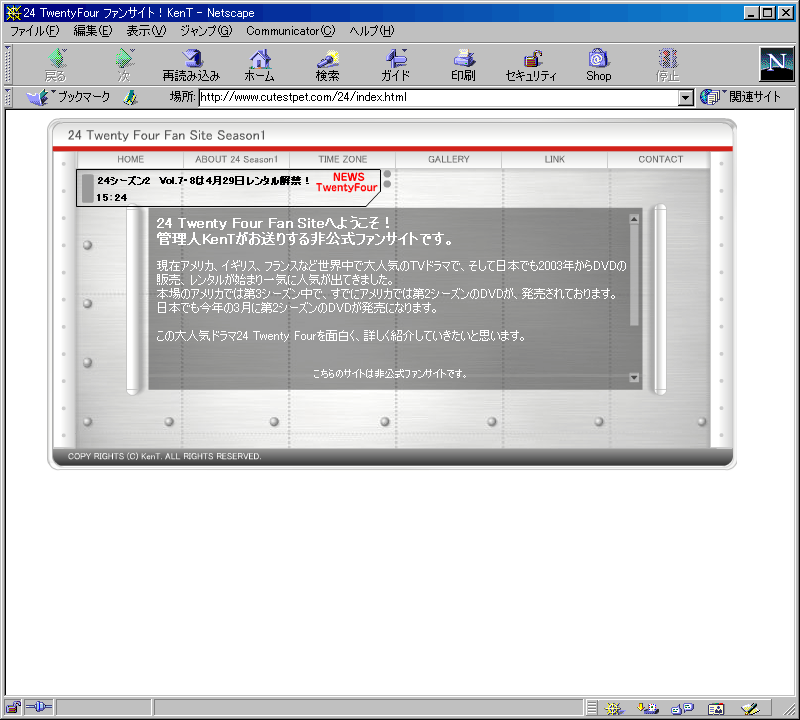
Task: Click the non-official fan site notice text
Action: (390, 374)
